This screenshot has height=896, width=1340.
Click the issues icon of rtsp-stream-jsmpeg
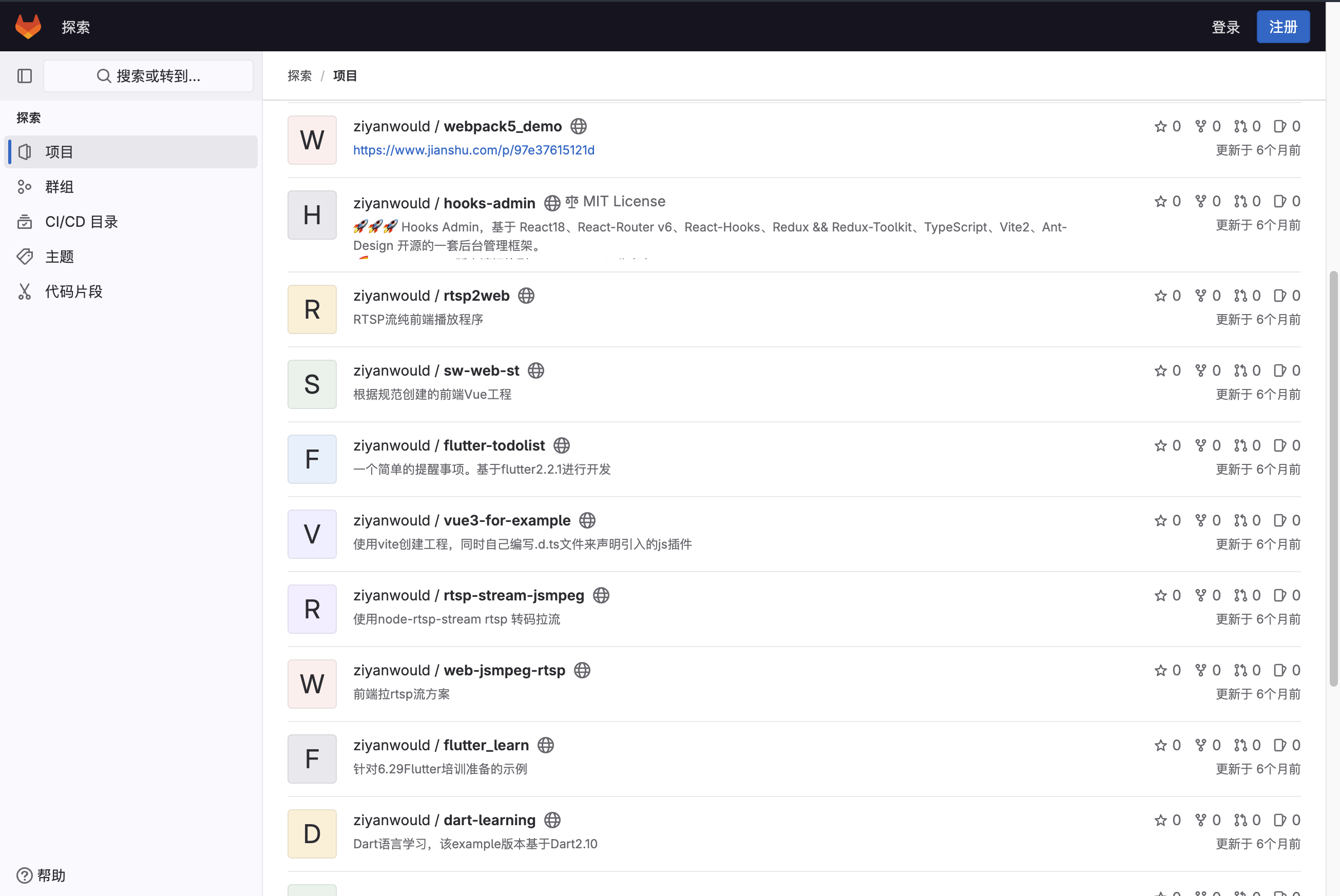coord(1279,595)
